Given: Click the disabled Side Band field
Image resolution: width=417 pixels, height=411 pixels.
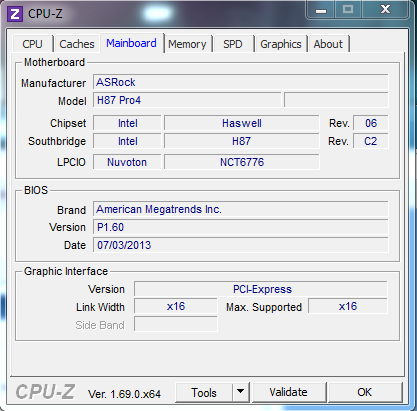Looking at the screenshot, I should click(x=176, y=324).
